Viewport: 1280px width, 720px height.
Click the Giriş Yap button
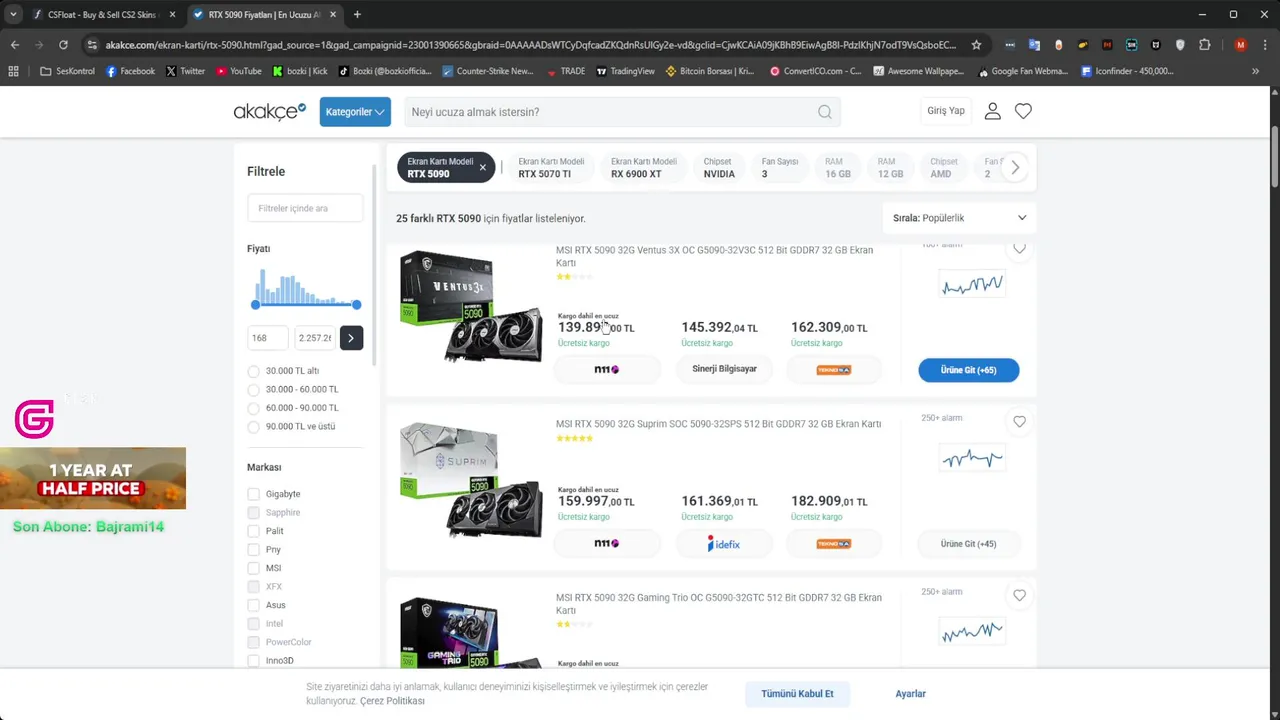(945, 111)
